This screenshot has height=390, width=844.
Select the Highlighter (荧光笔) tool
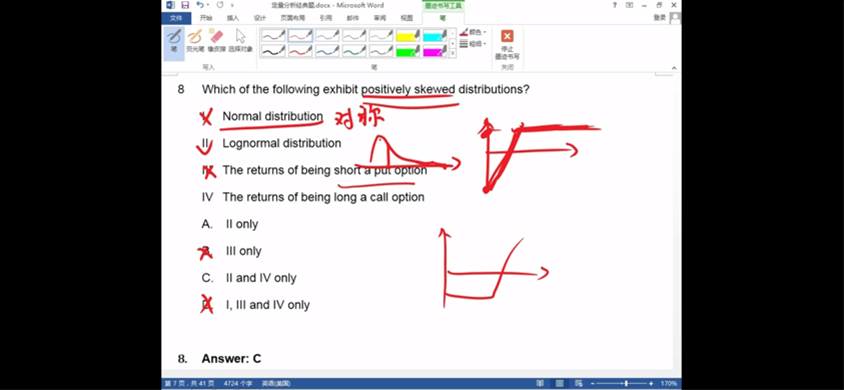195,40
